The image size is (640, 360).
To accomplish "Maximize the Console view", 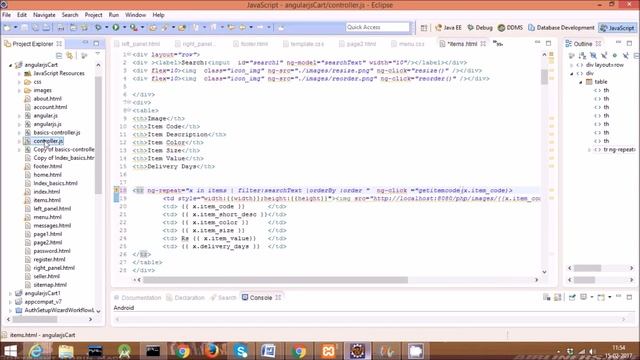I will pos(629,297).
